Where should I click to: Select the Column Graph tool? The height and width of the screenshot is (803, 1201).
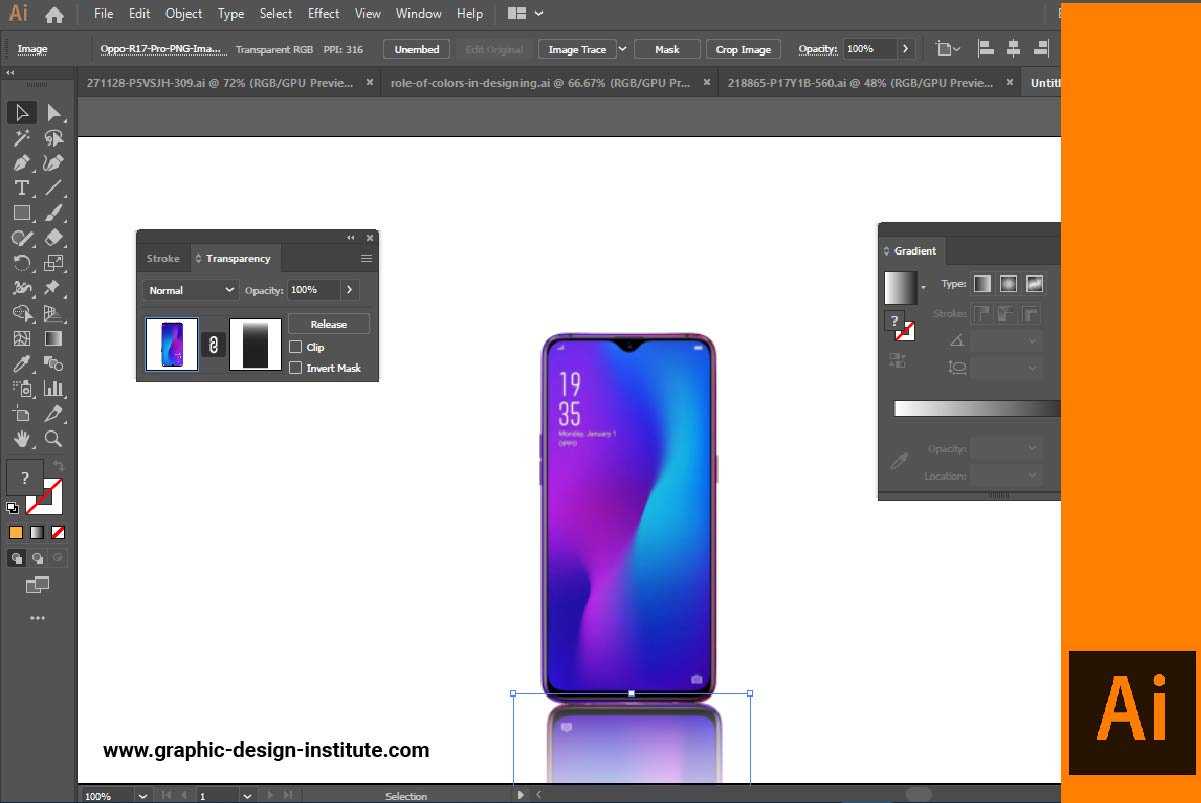[54, 389]
